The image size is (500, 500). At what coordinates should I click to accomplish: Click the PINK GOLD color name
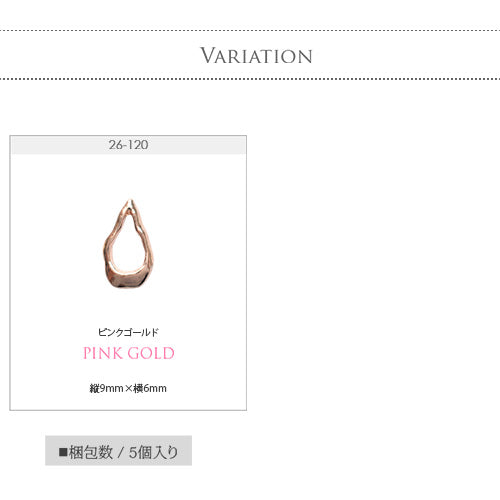coord(129,353)
